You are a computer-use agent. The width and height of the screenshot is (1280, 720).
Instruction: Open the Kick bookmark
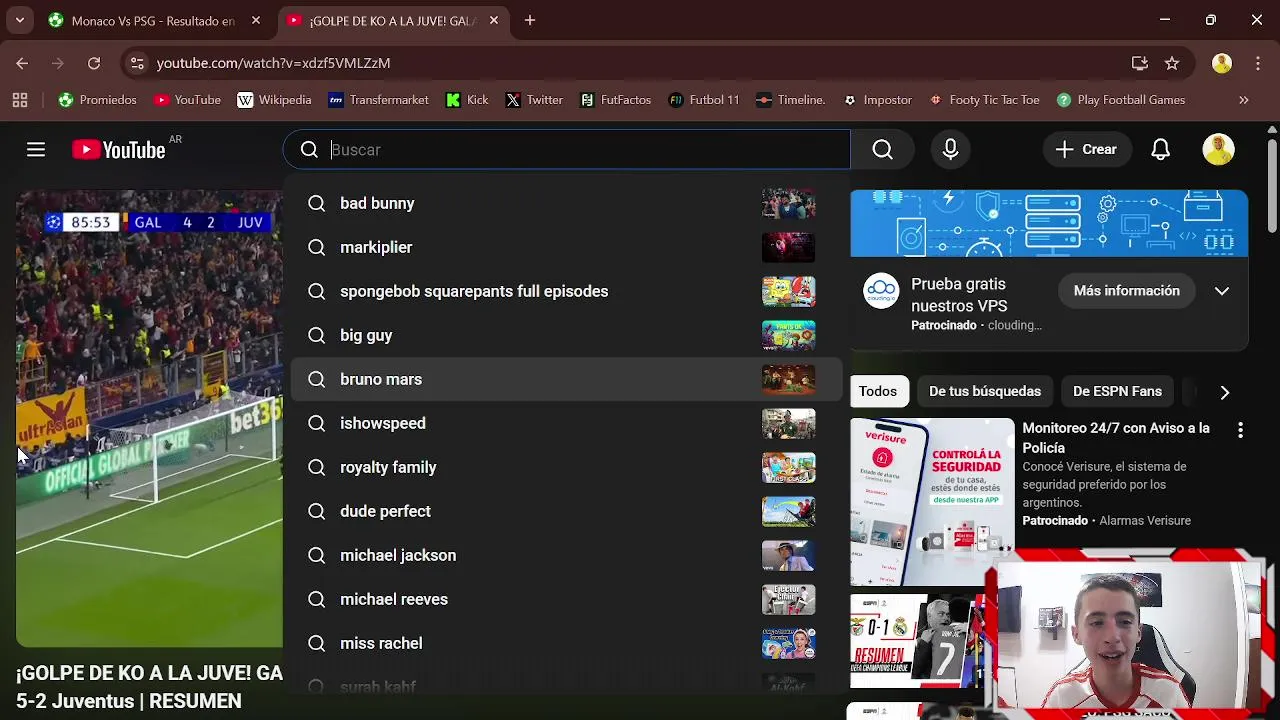tap(467, 100)
